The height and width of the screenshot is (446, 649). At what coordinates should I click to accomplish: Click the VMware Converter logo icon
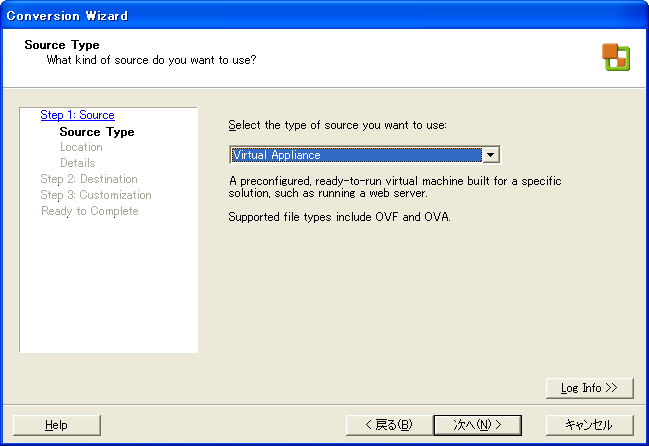[616, 57]
